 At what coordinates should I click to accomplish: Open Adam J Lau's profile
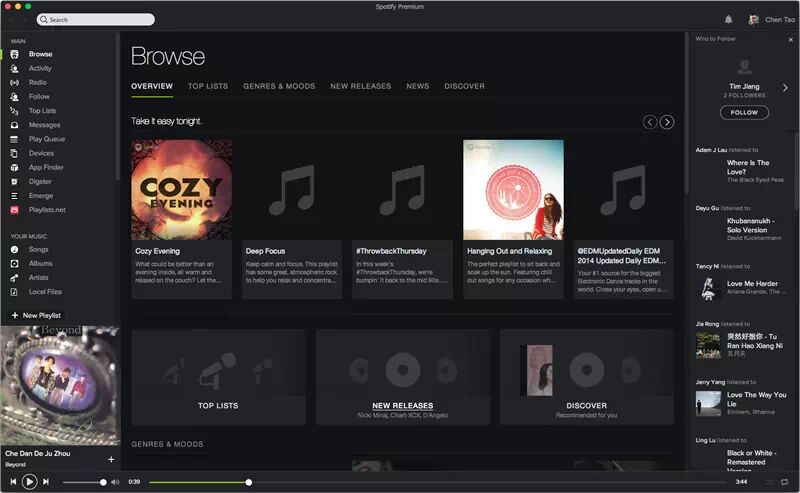711,150
